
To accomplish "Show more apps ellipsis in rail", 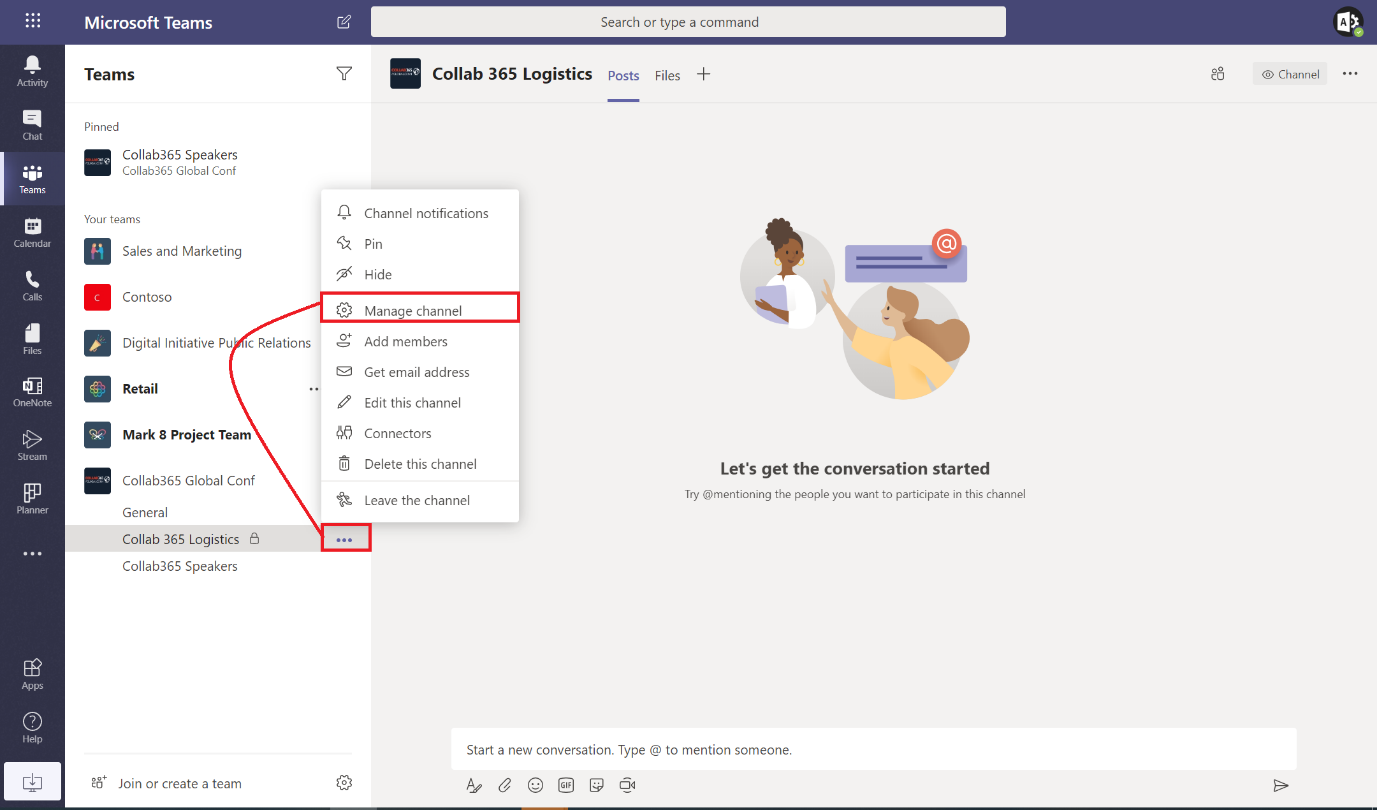I will click(32, 553).
